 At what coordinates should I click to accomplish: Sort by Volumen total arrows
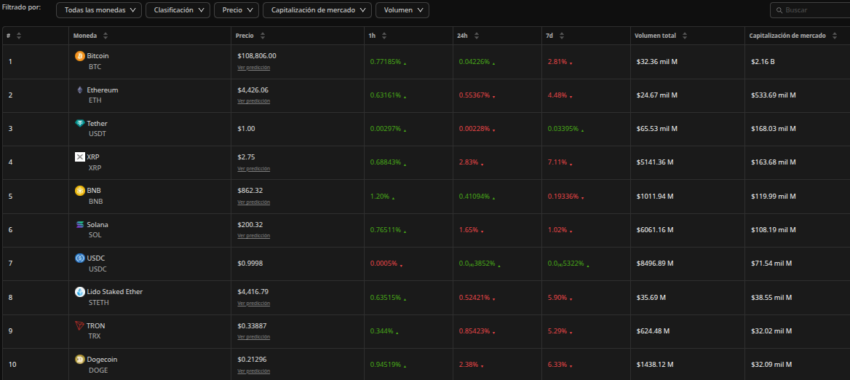(685, 36)
